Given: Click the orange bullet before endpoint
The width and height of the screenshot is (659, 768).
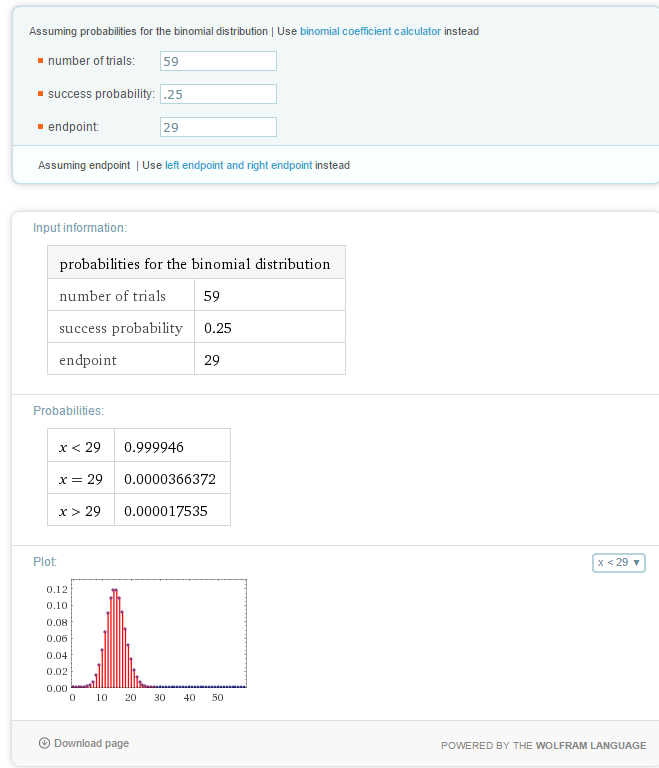Looking at the screenshot, I should point(40,128).
